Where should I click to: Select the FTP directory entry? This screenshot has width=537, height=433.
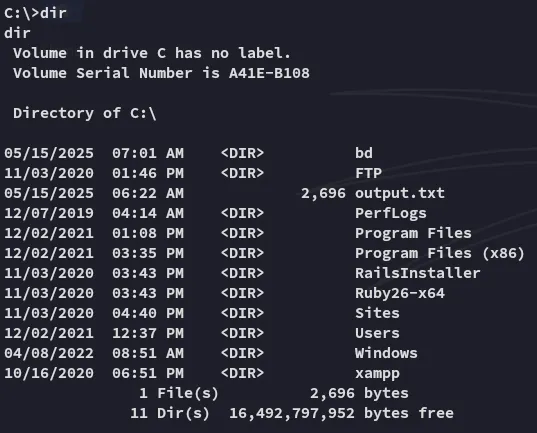(368, 173)
